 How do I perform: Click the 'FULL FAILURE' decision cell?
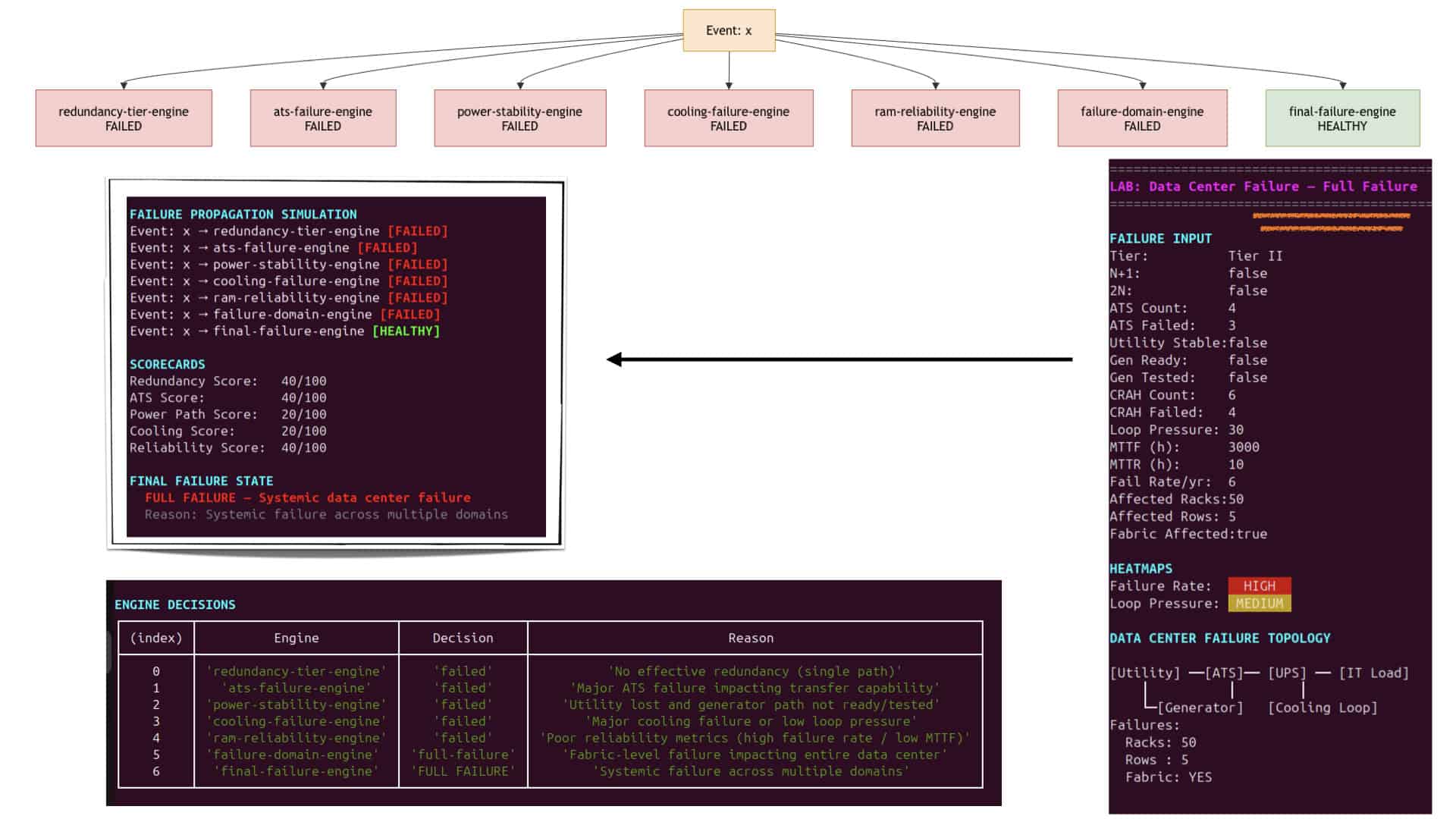[x=463, y=771]
